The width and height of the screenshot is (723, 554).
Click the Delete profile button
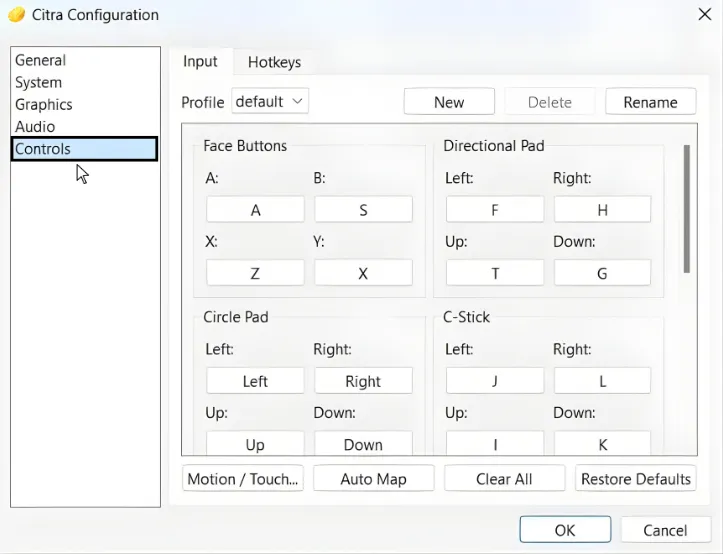point(550,102)
